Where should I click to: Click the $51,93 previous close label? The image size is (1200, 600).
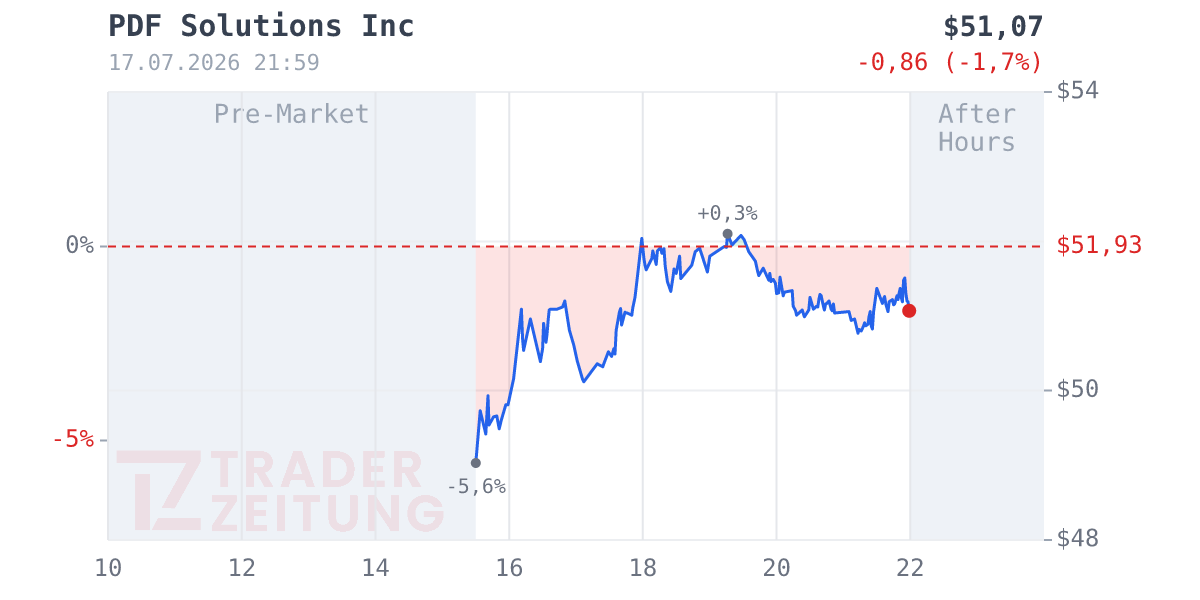[1099, 245]
